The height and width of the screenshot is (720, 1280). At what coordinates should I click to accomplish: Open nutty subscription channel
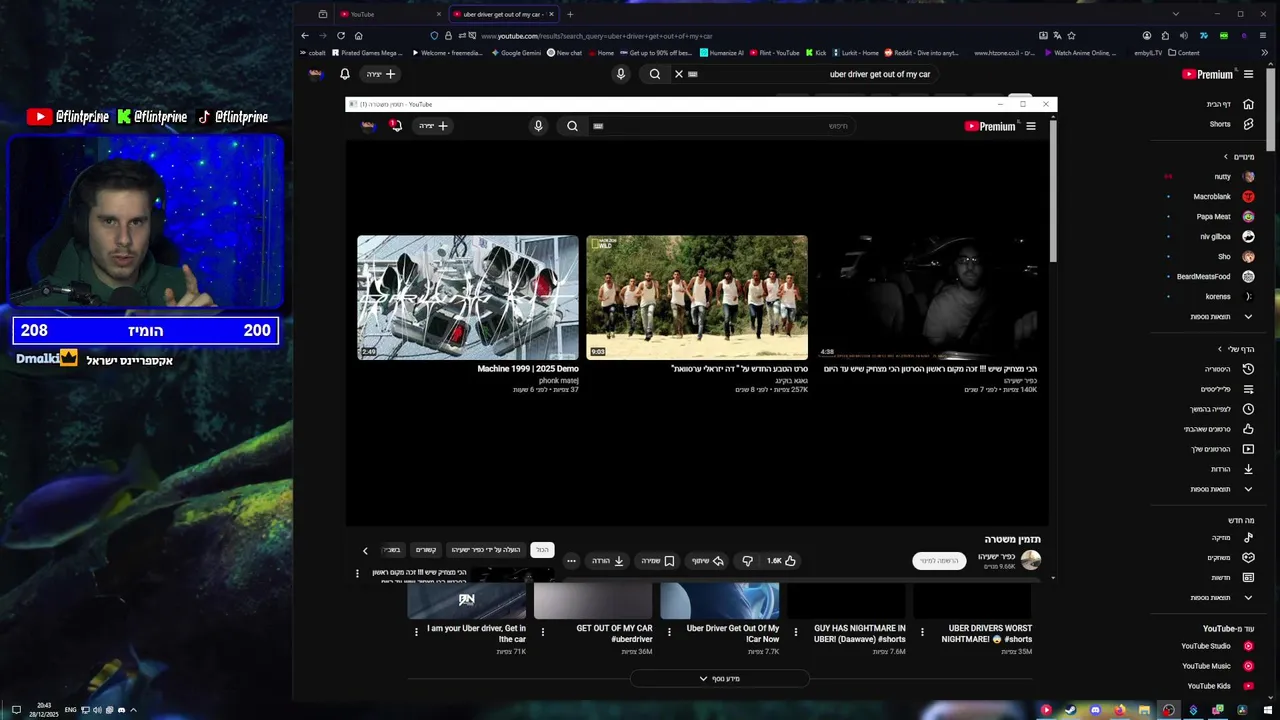pos(1234,176)
